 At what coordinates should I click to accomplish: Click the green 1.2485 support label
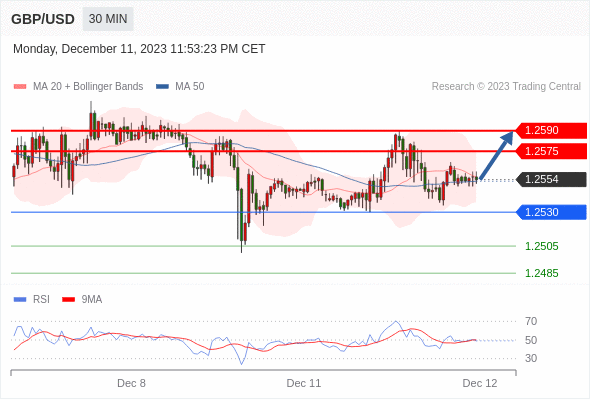(542, 273)
